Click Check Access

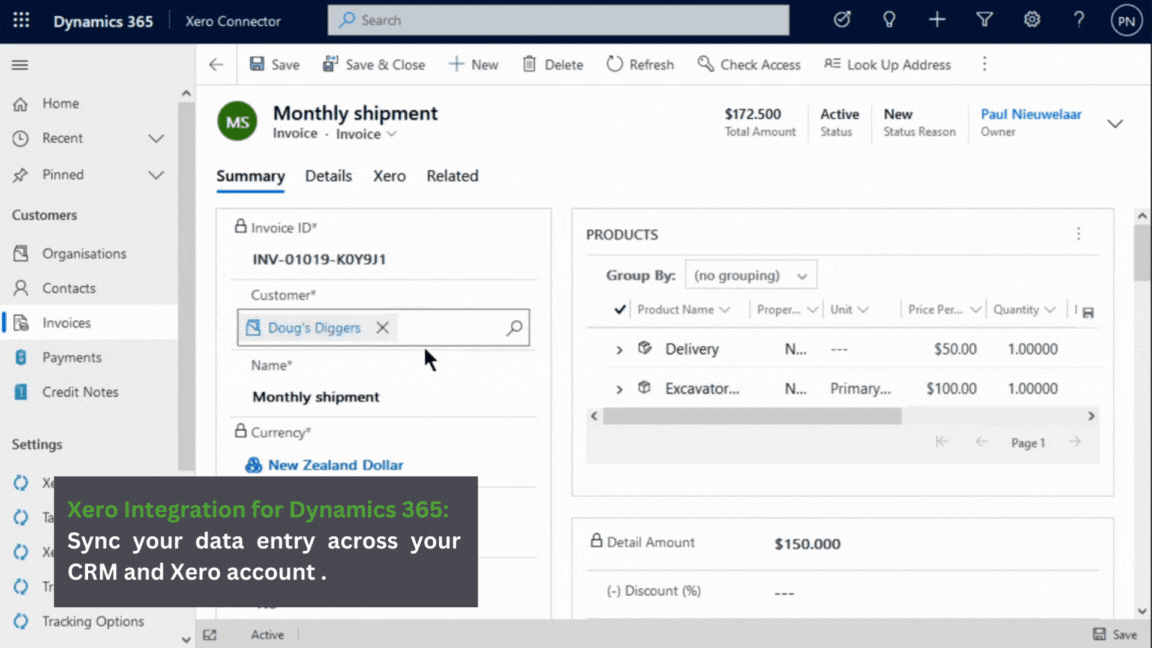click(749, 65)
